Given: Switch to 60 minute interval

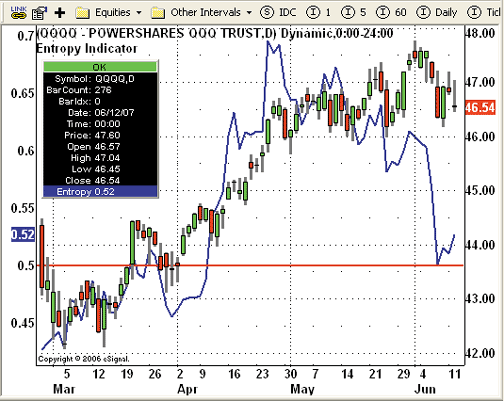Looking at the screenshot, I should [391, 13].
